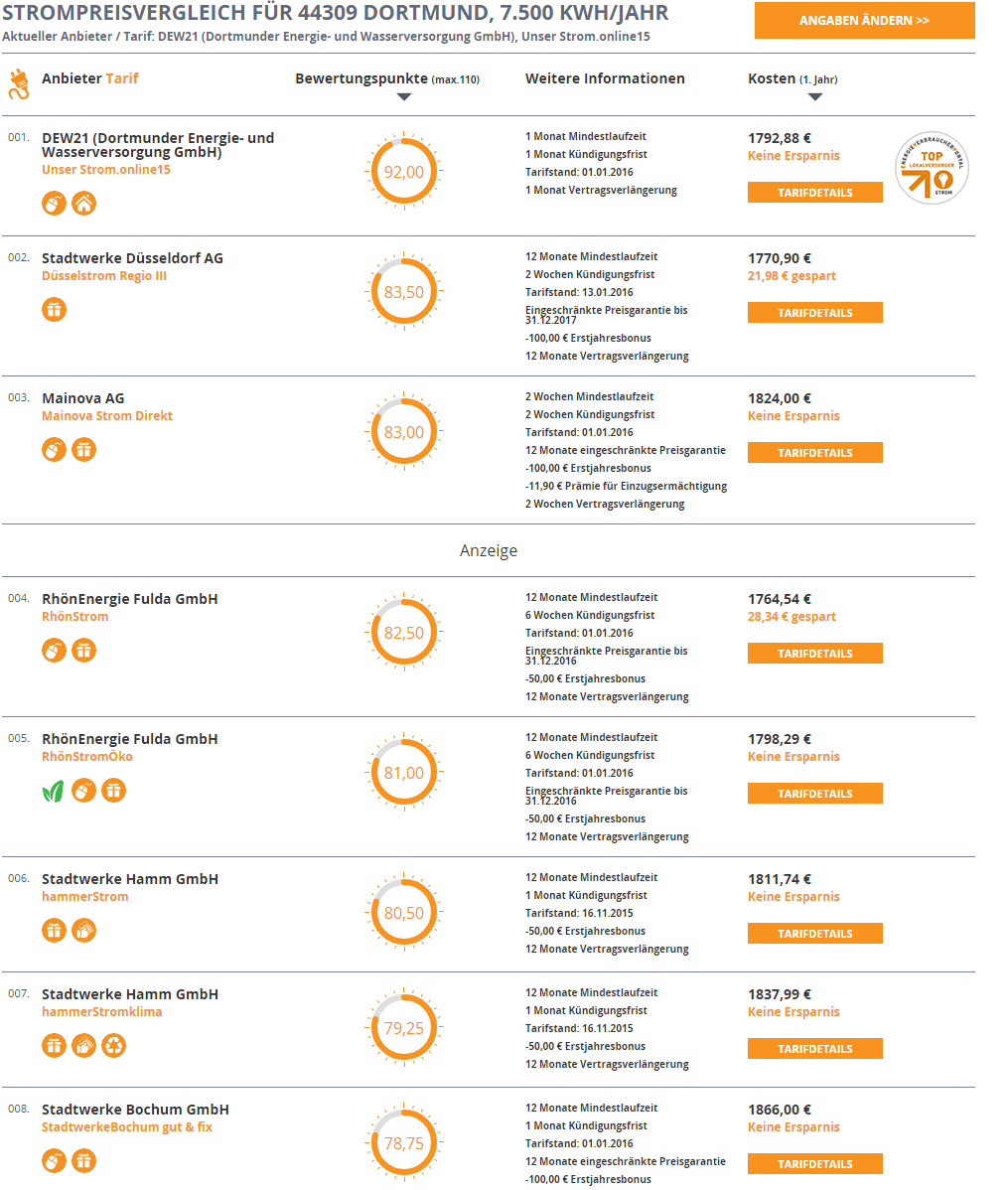Image resolution: width=1008 pixels, height=1190 pixels.
Task: Click the ANGABEN ÄNDERN button
Action: tap(865, 21)
